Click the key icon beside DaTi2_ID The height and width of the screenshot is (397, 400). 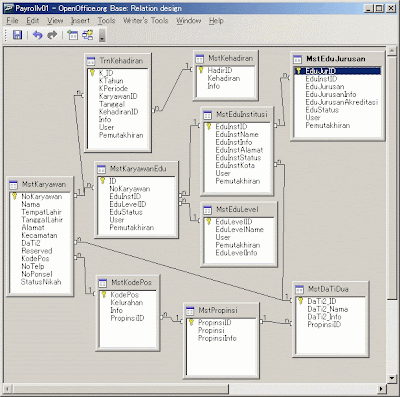click(x=300, y=301)
